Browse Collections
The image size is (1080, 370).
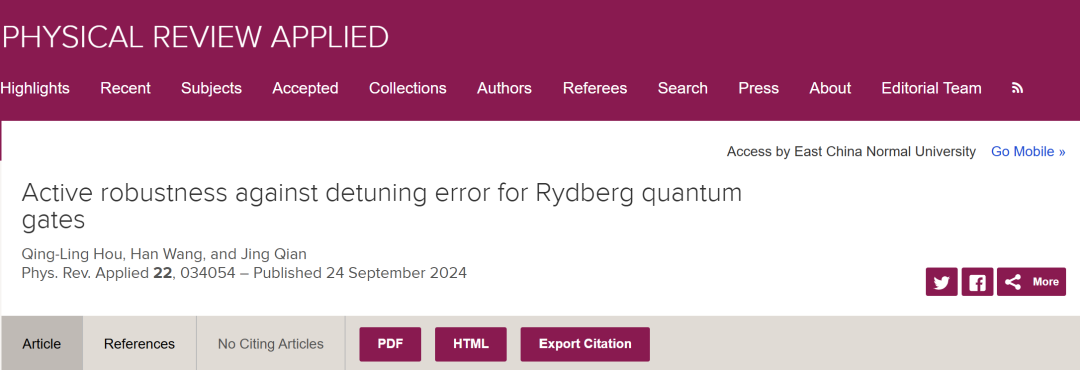click(x=408, y=88)
